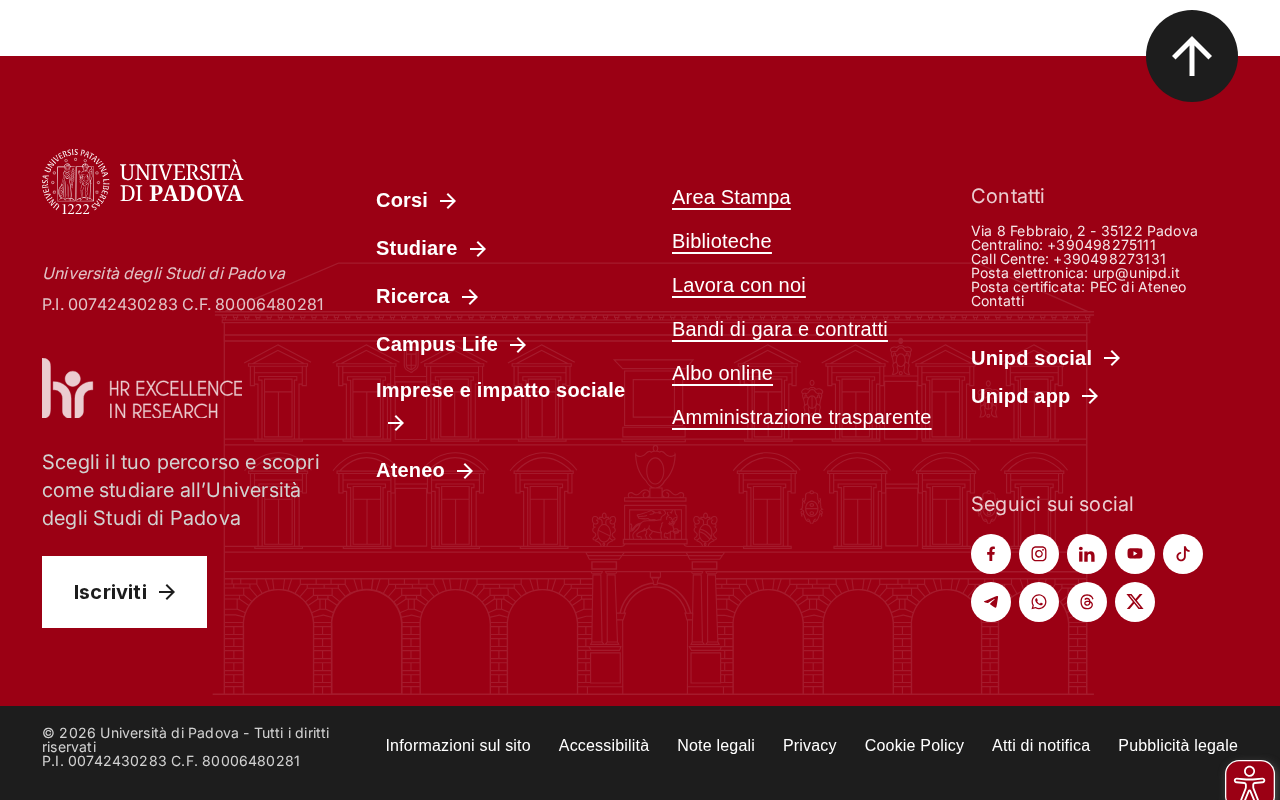Click the Centralino phone number
The width and height of the screenshot is (1280, 800).
point(1102,245)
